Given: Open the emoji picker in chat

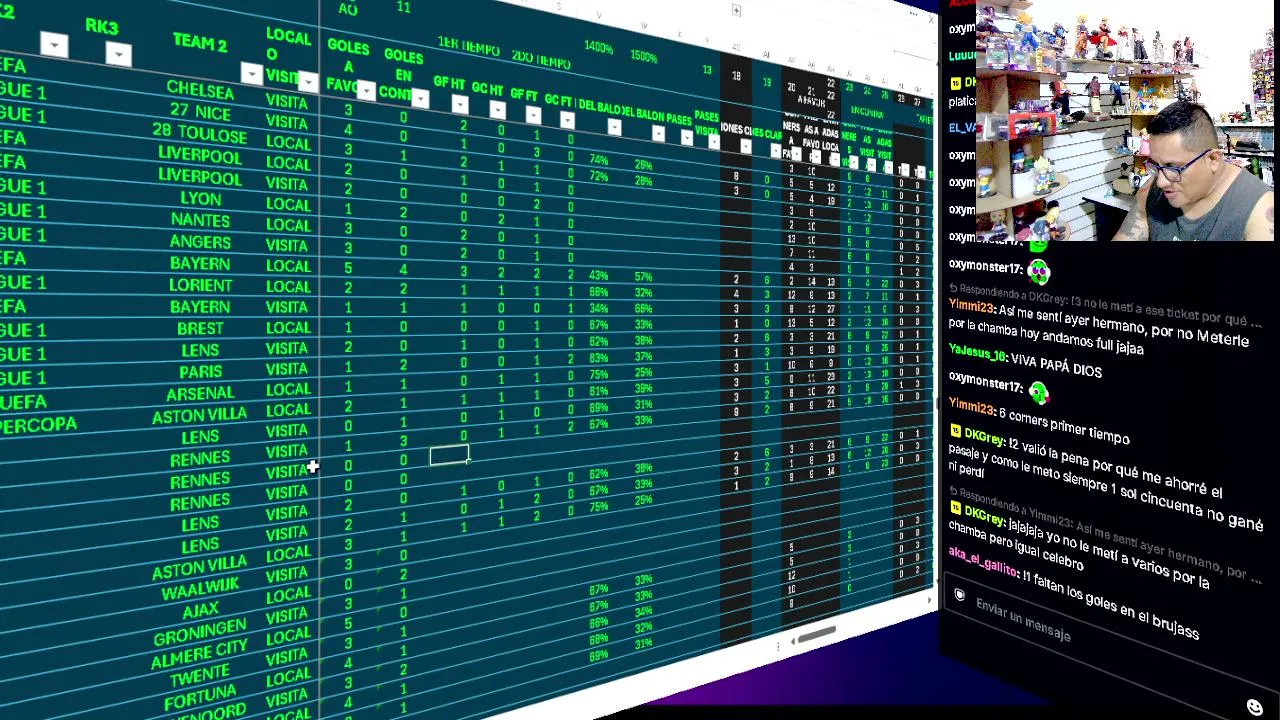Looking at the screenshot, I should pyautogui.click(x=1255, y=708).
